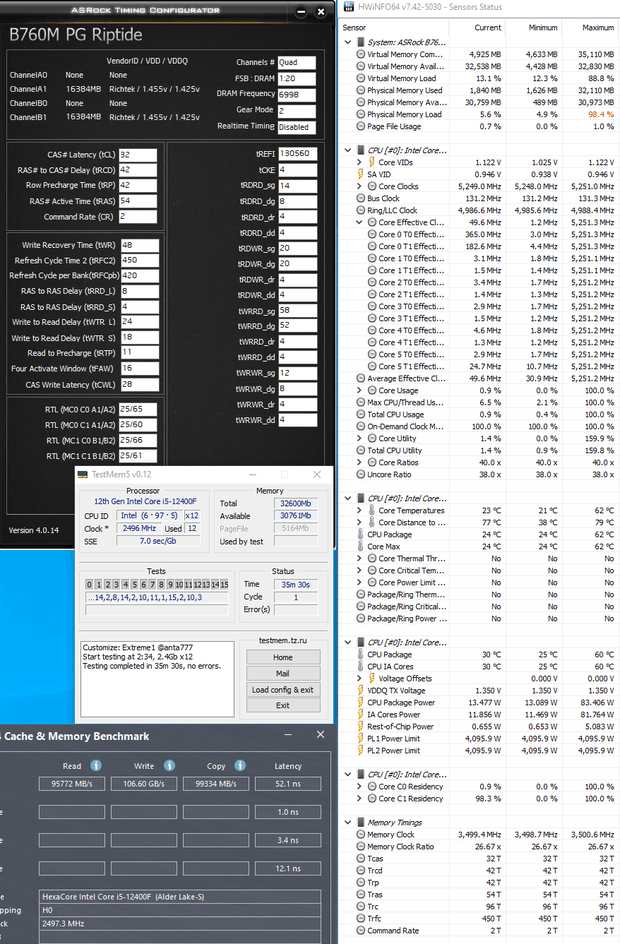
Task: Click the Time 35m 30s status field
Action: (x=295, y=585)
